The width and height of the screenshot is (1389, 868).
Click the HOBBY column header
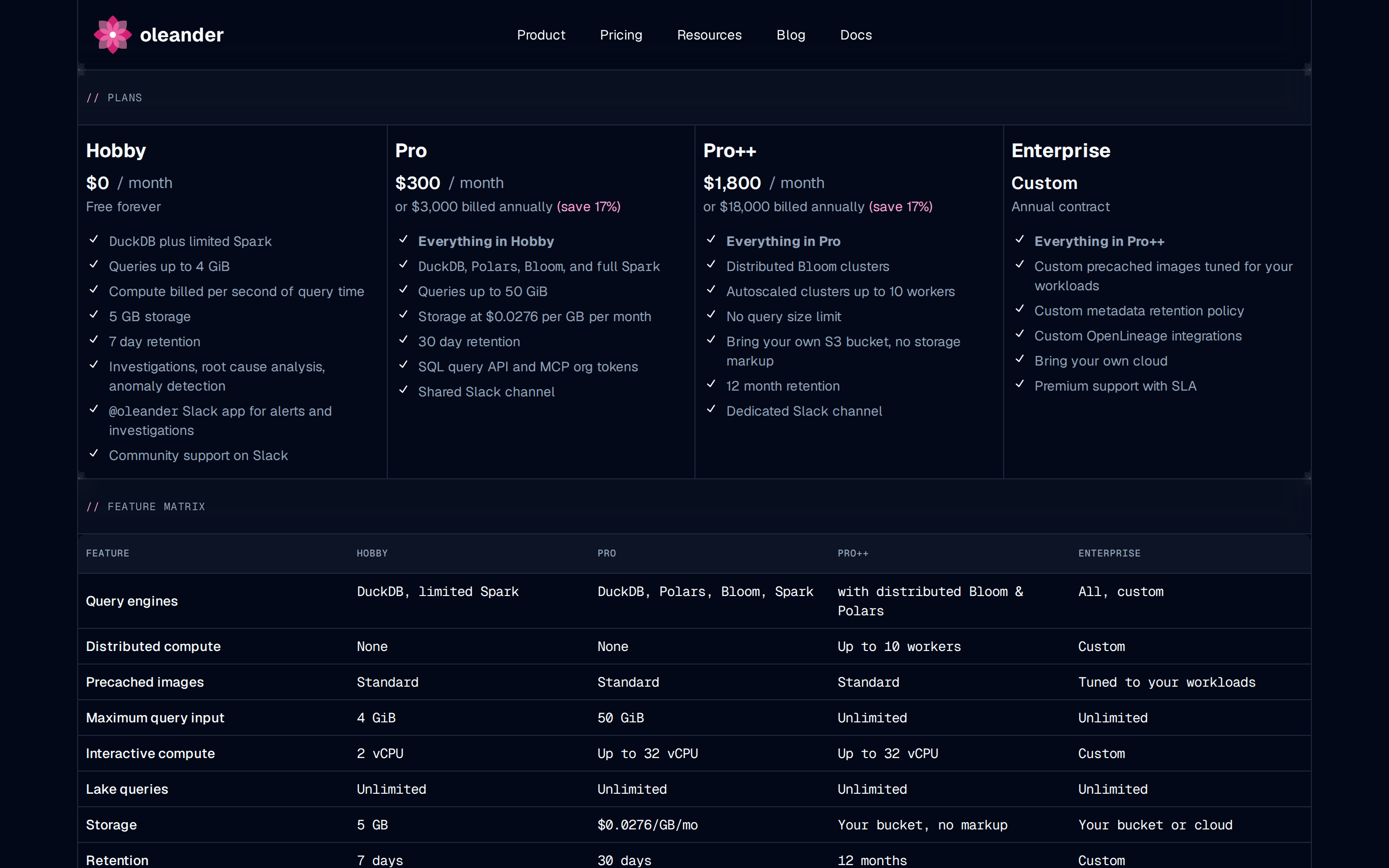tap(372, 553)
